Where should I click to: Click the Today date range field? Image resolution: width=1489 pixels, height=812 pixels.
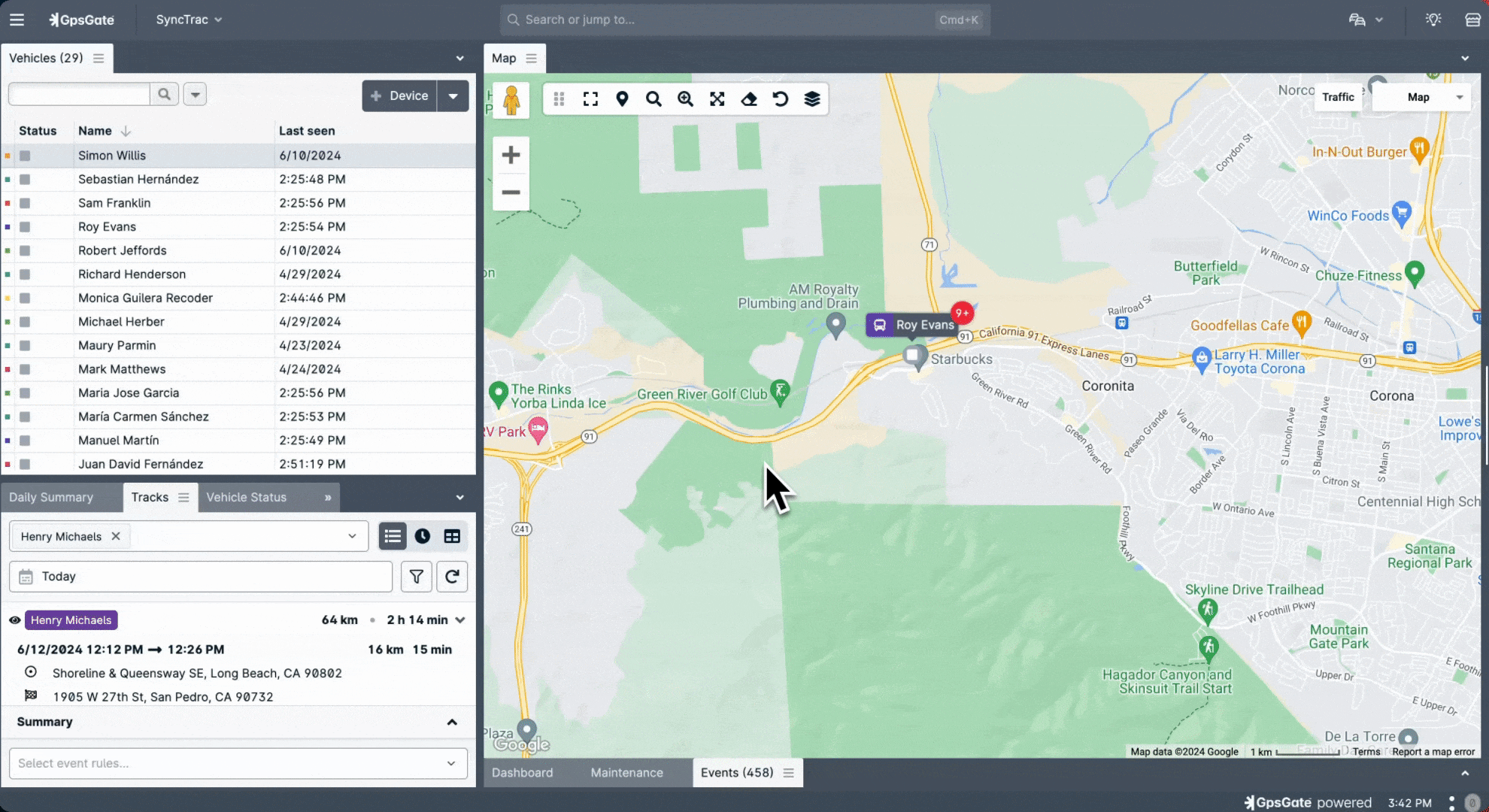click(x=201, y=577)
